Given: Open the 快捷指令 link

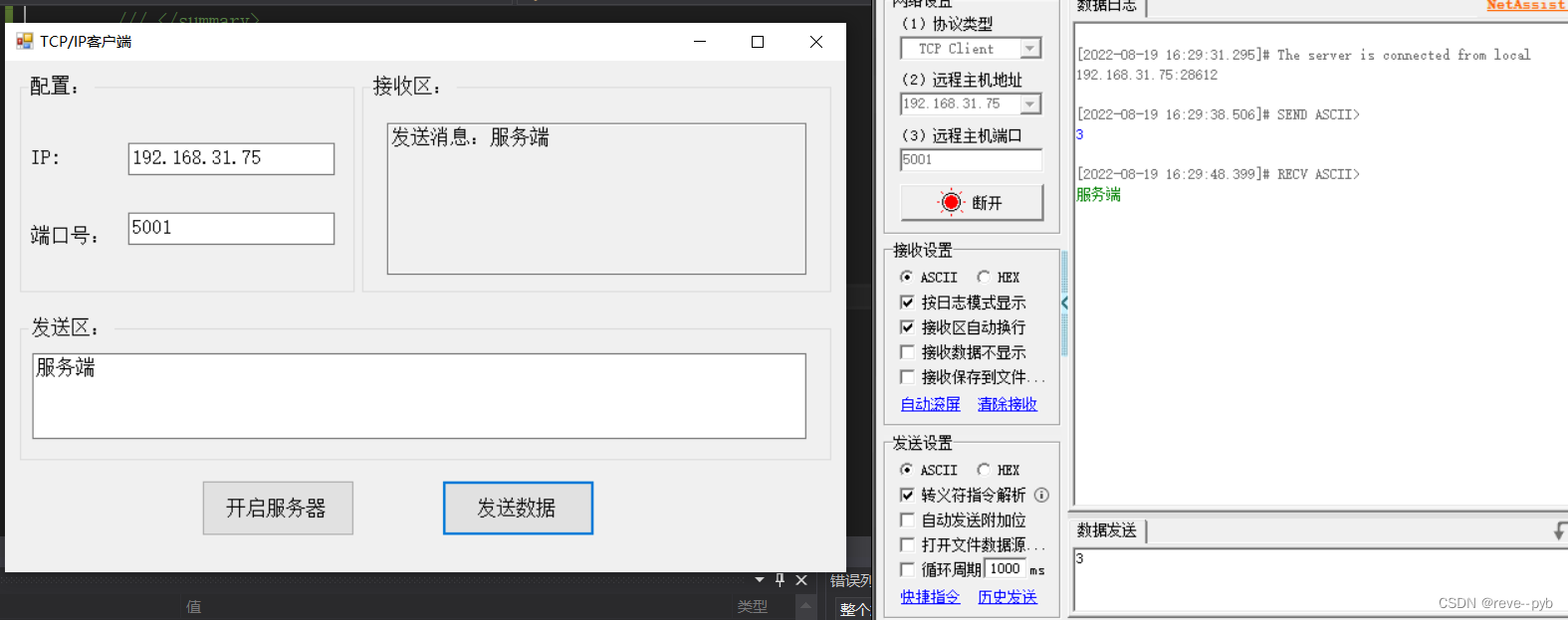Looking at the screenshot, I should pos(931,597).
